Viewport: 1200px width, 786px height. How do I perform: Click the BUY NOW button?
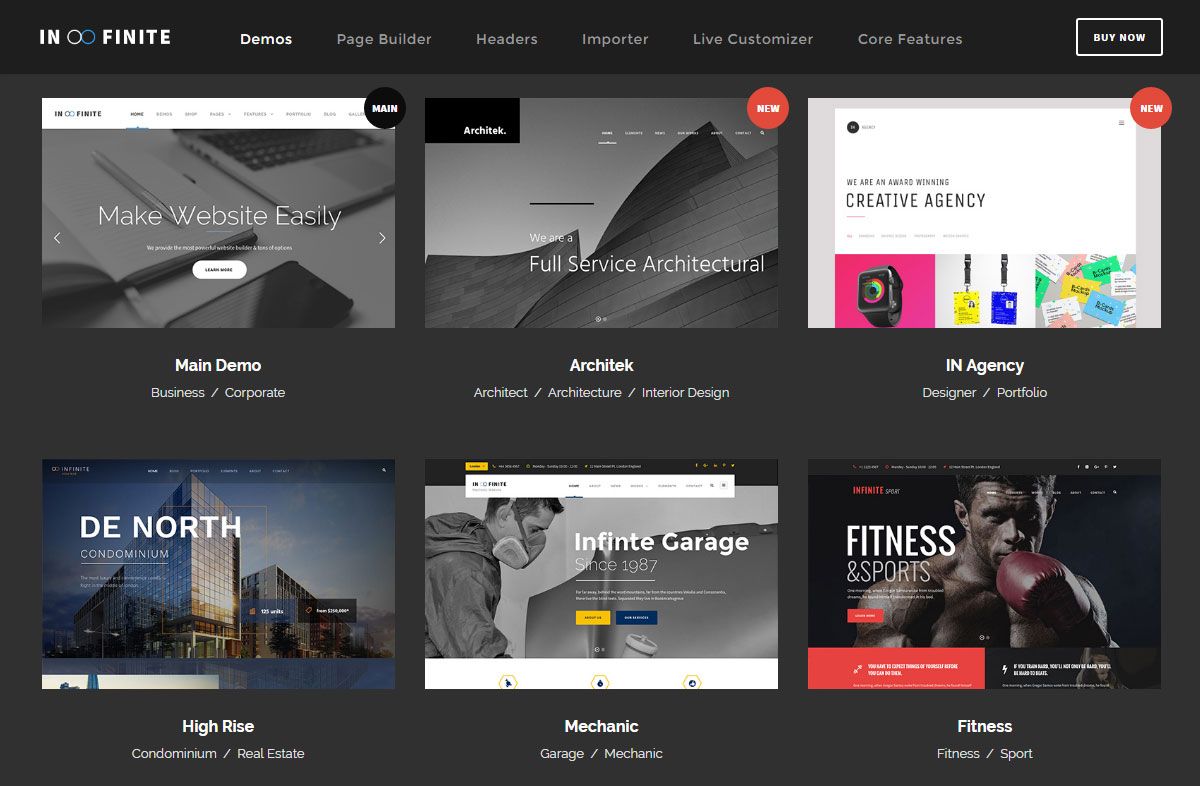[1119, 37]
